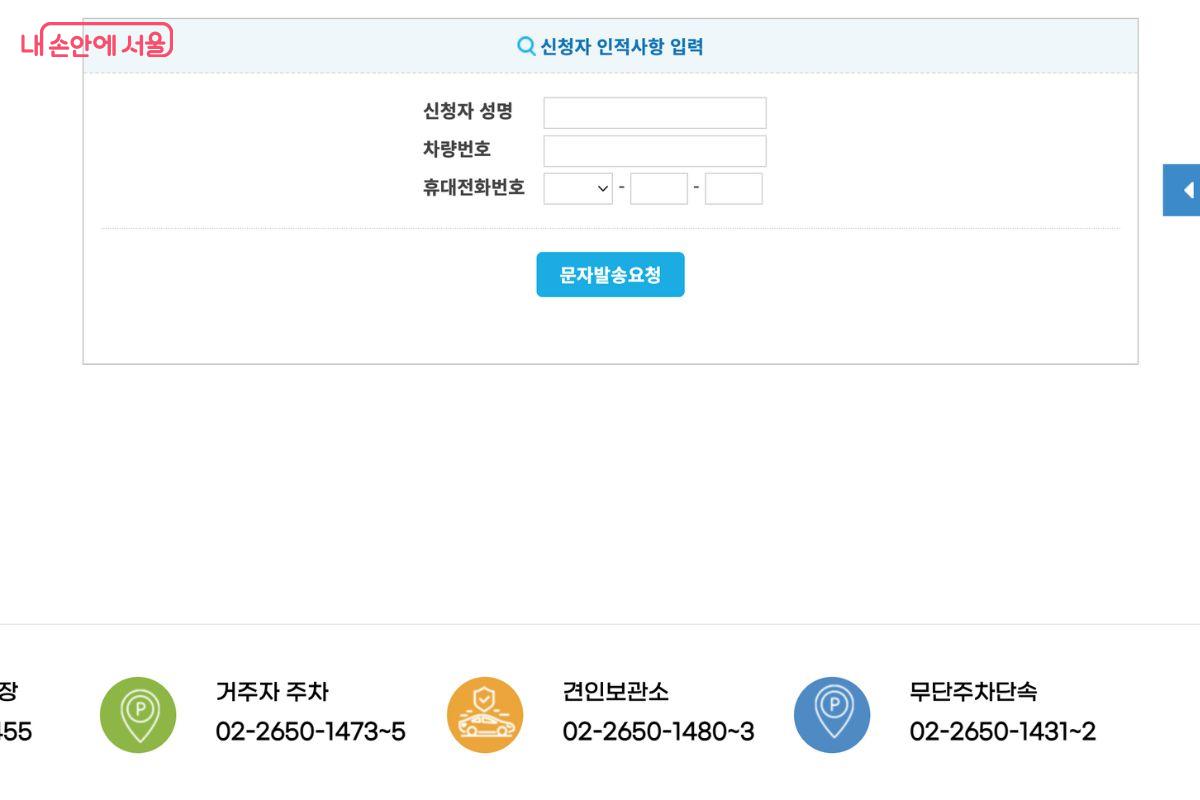Viewport: 1200px width, 800px height.
Task: Click the last phone number segment box
Action: pos(734,188)
